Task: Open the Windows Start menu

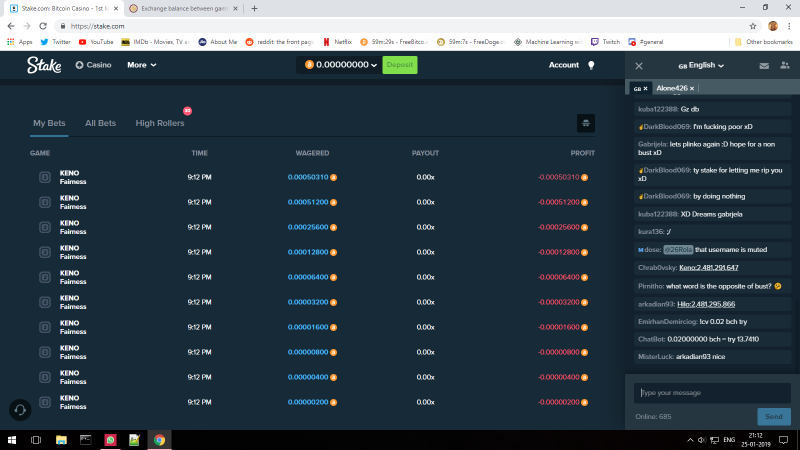Action: point(12,440)
